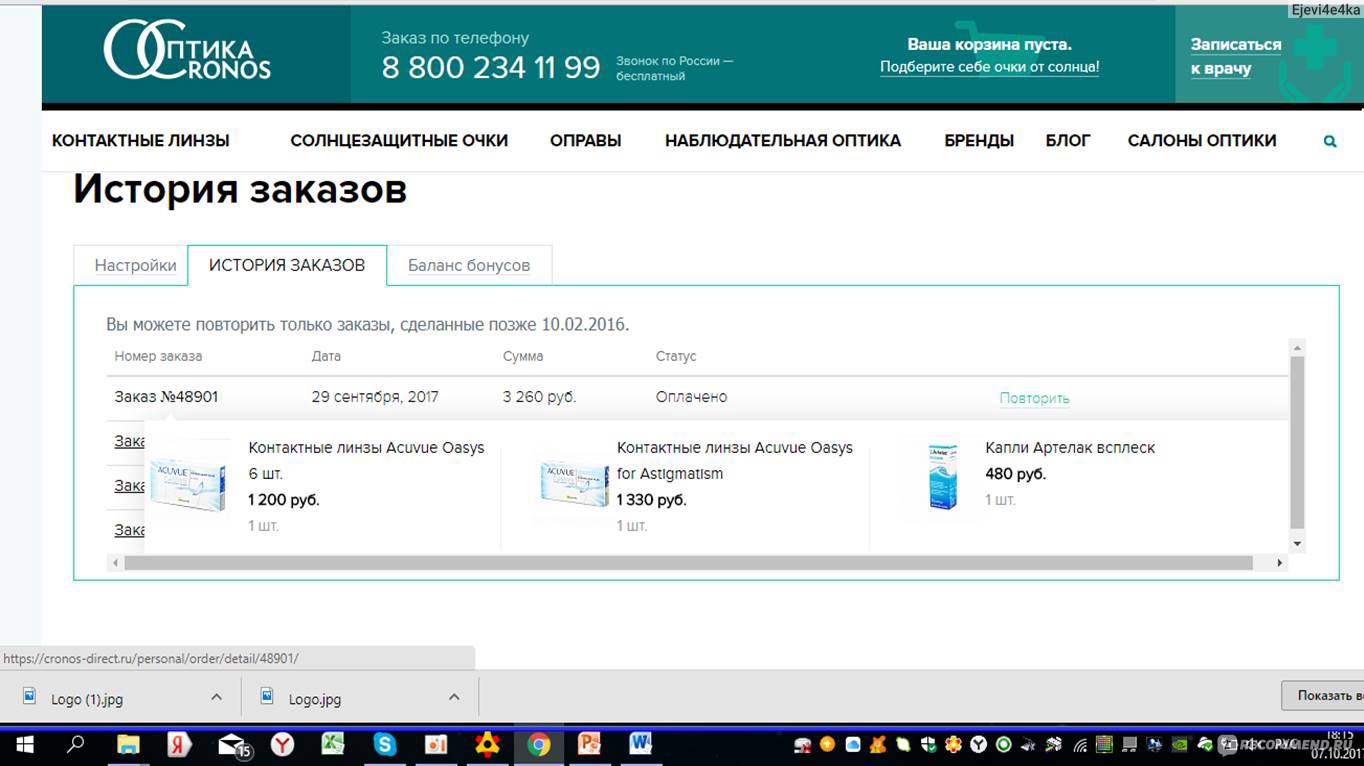The height and width of the screenshot is (766, 1364).
Task: Click Ваша корзина пуста text
Action: pyautogui.click(x=989, y=44)
